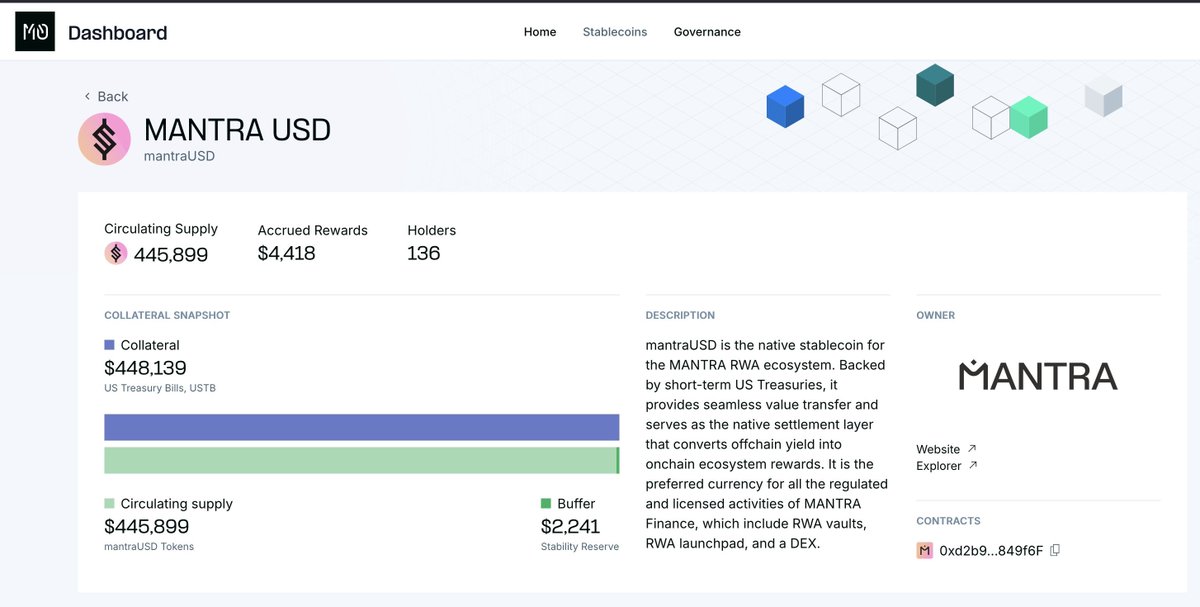Click the Collateral amount $448,139
Screen dimensions: 1200x607
click(x=145, y=368)
